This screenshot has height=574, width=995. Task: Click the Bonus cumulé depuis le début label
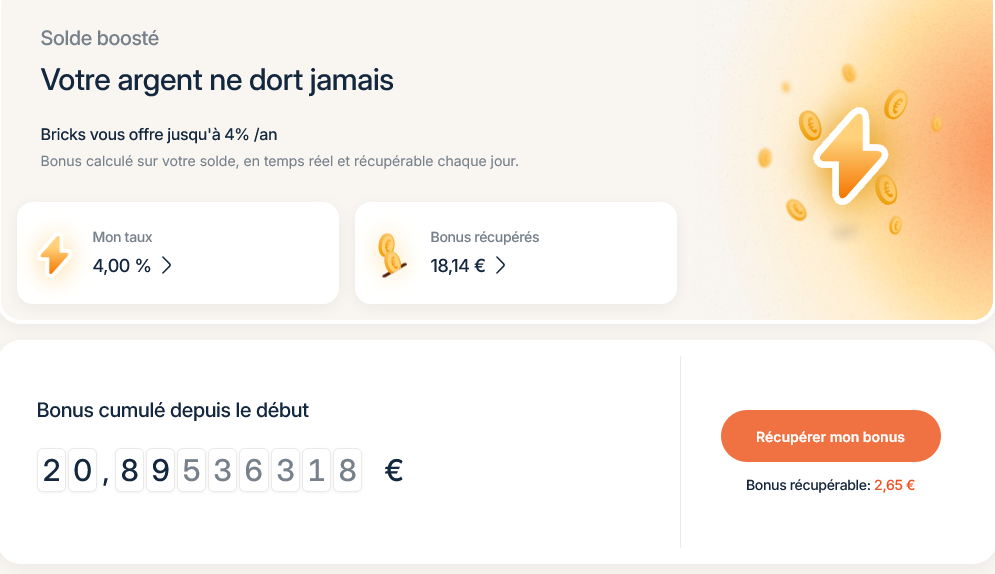pyautogui.click(x=173, y=410)
